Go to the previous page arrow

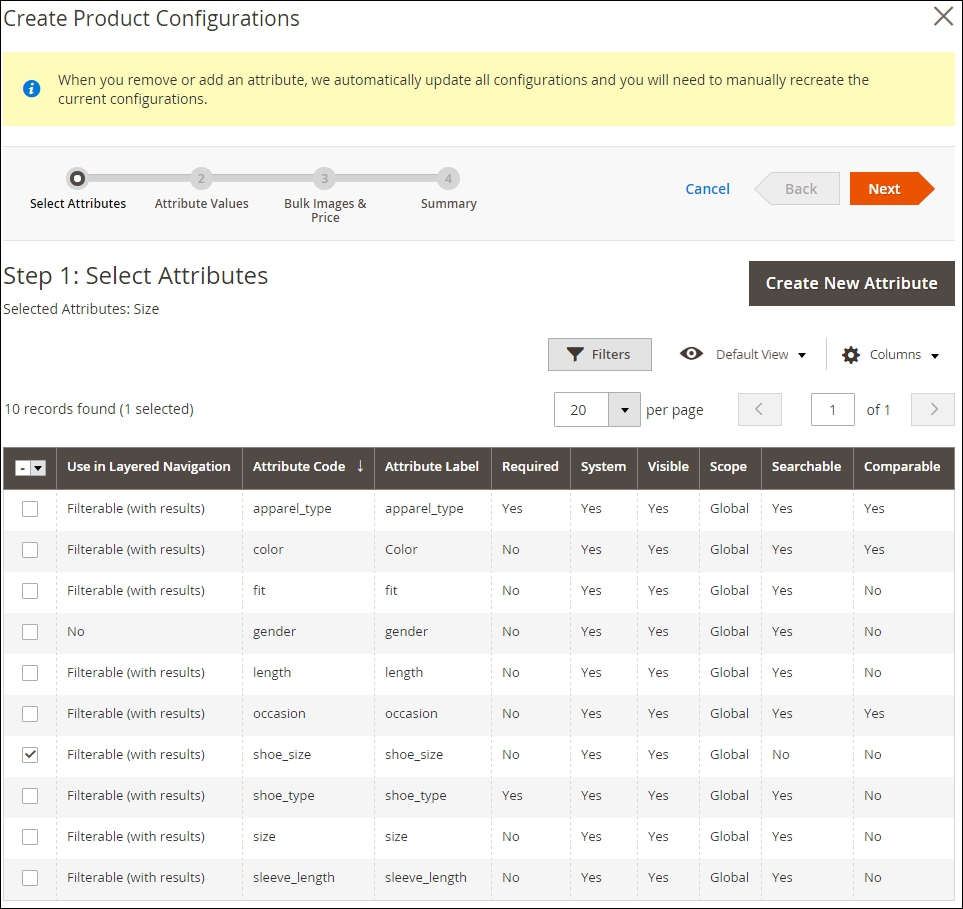(x=760, y=410)
